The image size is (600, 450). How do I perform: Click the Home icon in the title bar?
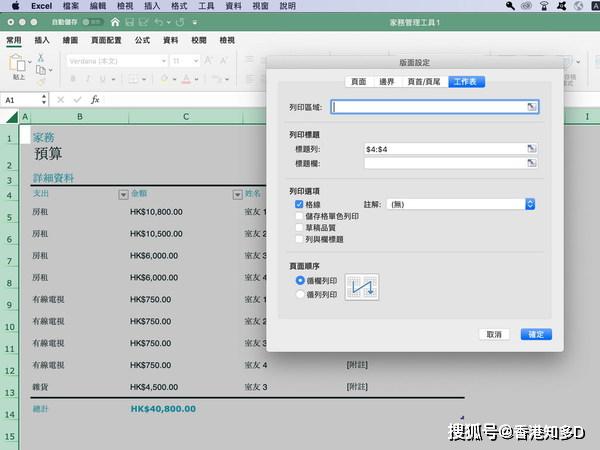point(115,22)
